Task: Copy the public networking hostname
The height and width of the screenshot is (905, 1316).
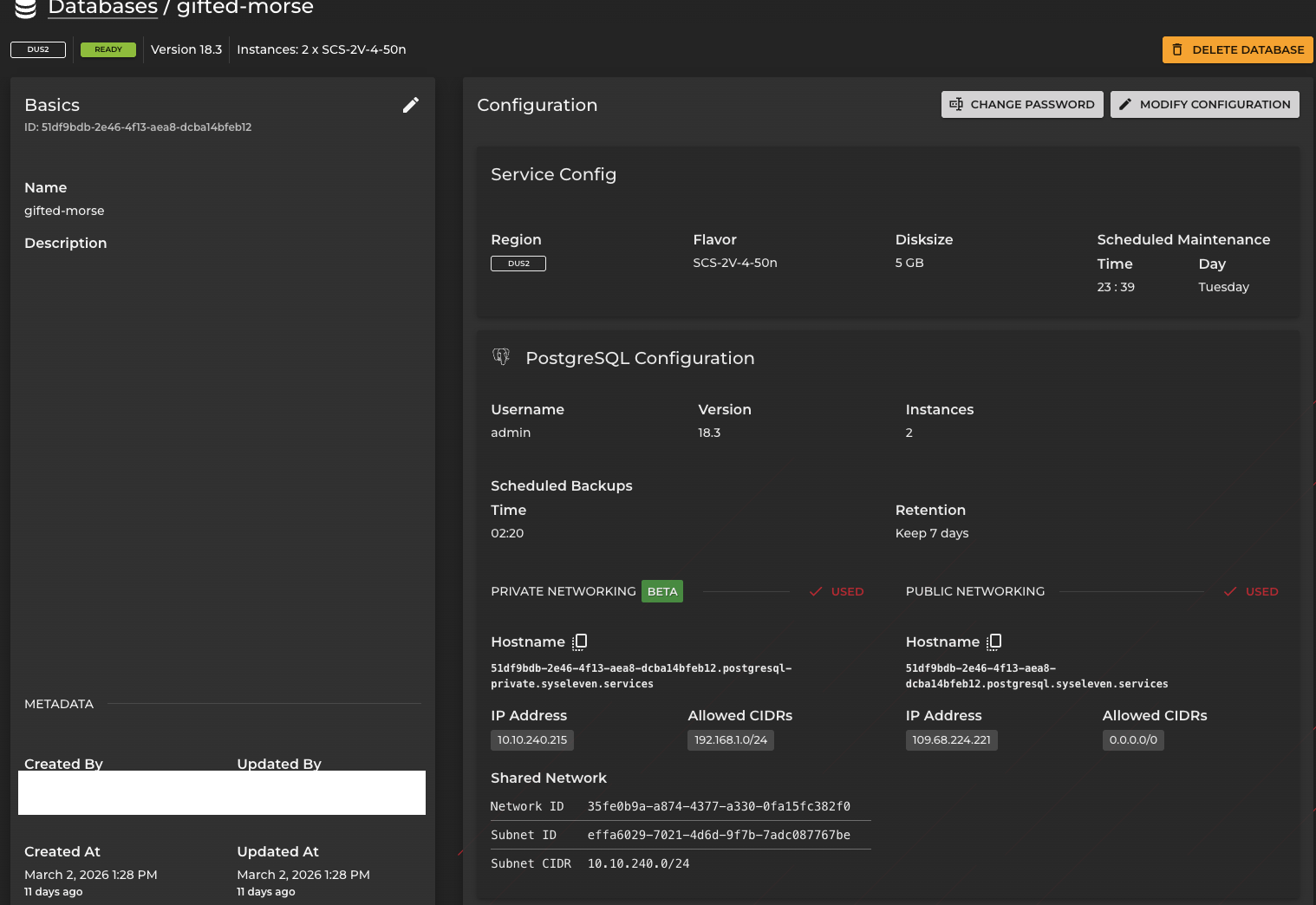Action: coord(994,641)
